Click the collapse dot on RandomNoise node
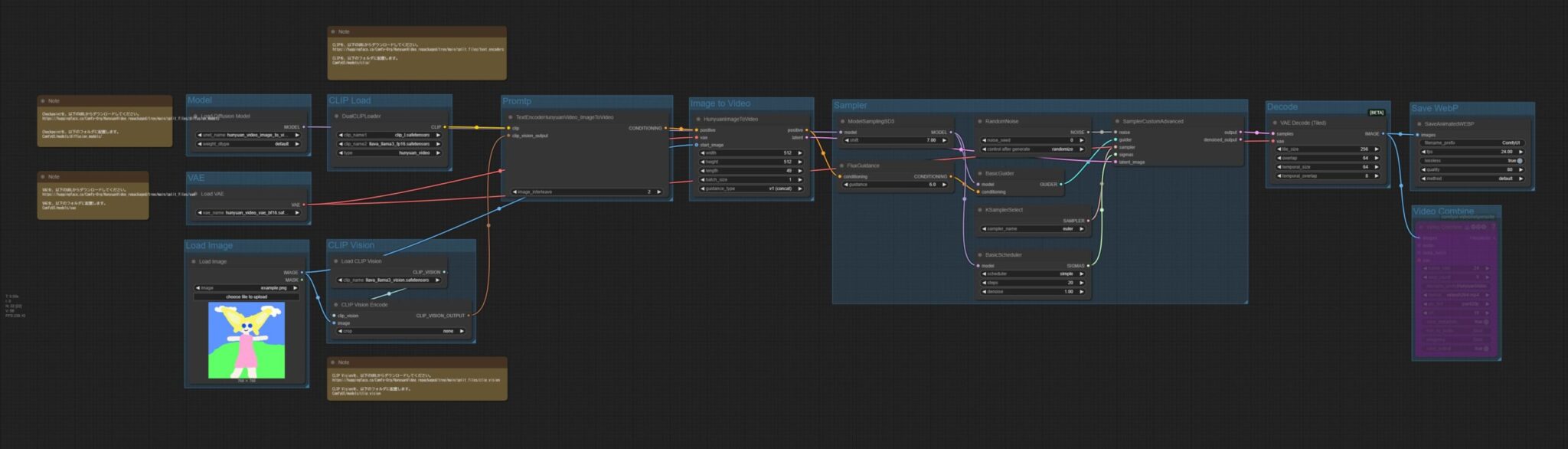This screenshot has width=1568, height=449. [980, 122]
